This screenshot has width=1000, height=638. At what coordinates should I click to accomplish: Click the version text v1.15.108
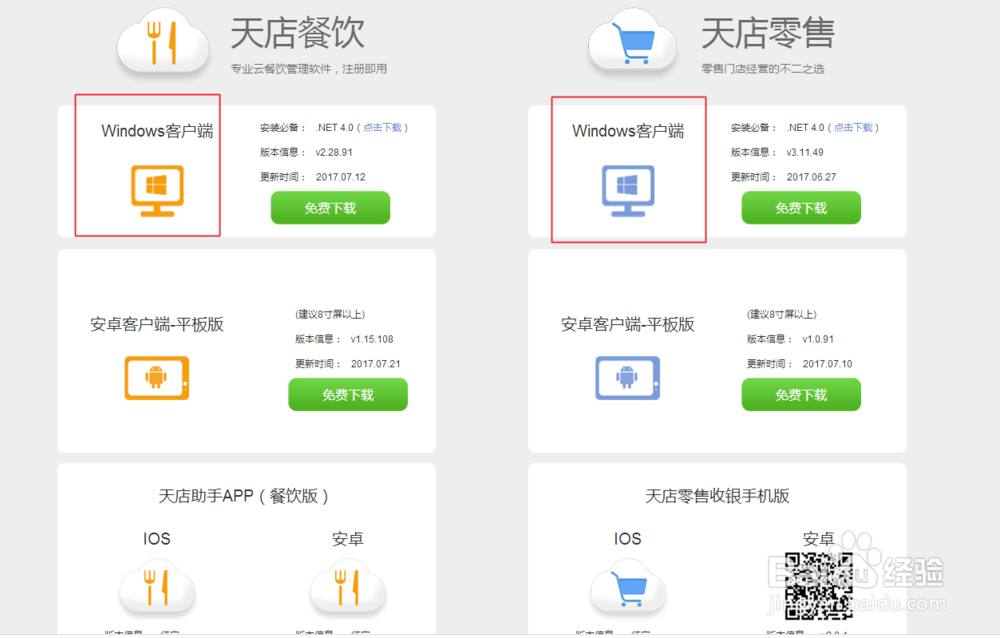coord(372,339)
